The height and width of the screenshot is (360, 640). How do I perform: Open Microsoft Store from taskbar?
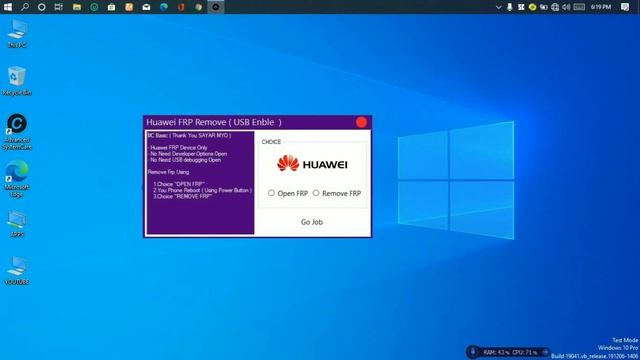(111, 7)
